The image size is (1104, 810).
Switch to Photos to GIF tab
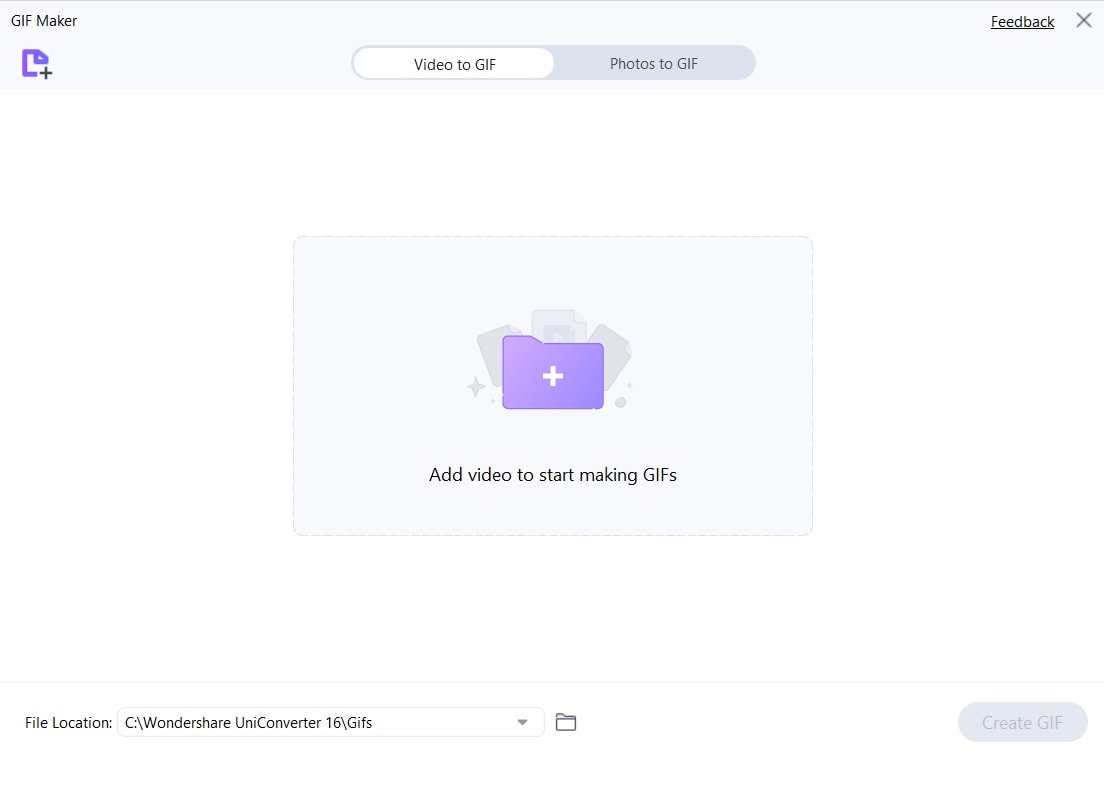653,64
